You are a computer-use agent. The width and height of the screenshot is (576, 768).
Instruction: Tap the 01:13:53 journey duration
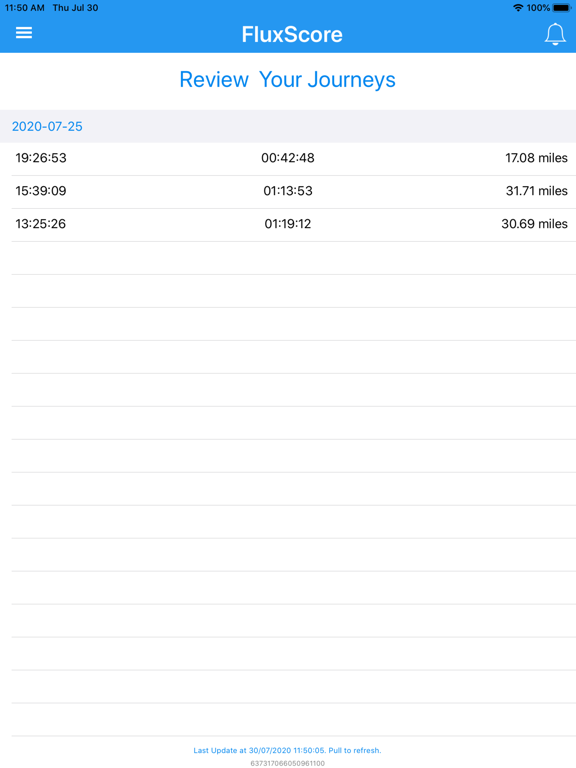[x=288, y=191]
